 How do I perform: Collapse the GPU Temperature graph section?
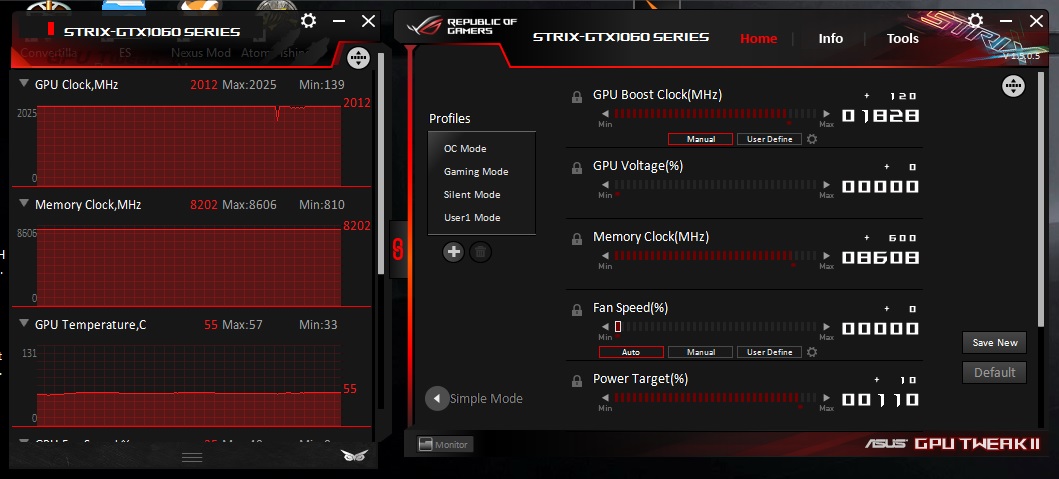pyautogui.click(x=24, y=324)
